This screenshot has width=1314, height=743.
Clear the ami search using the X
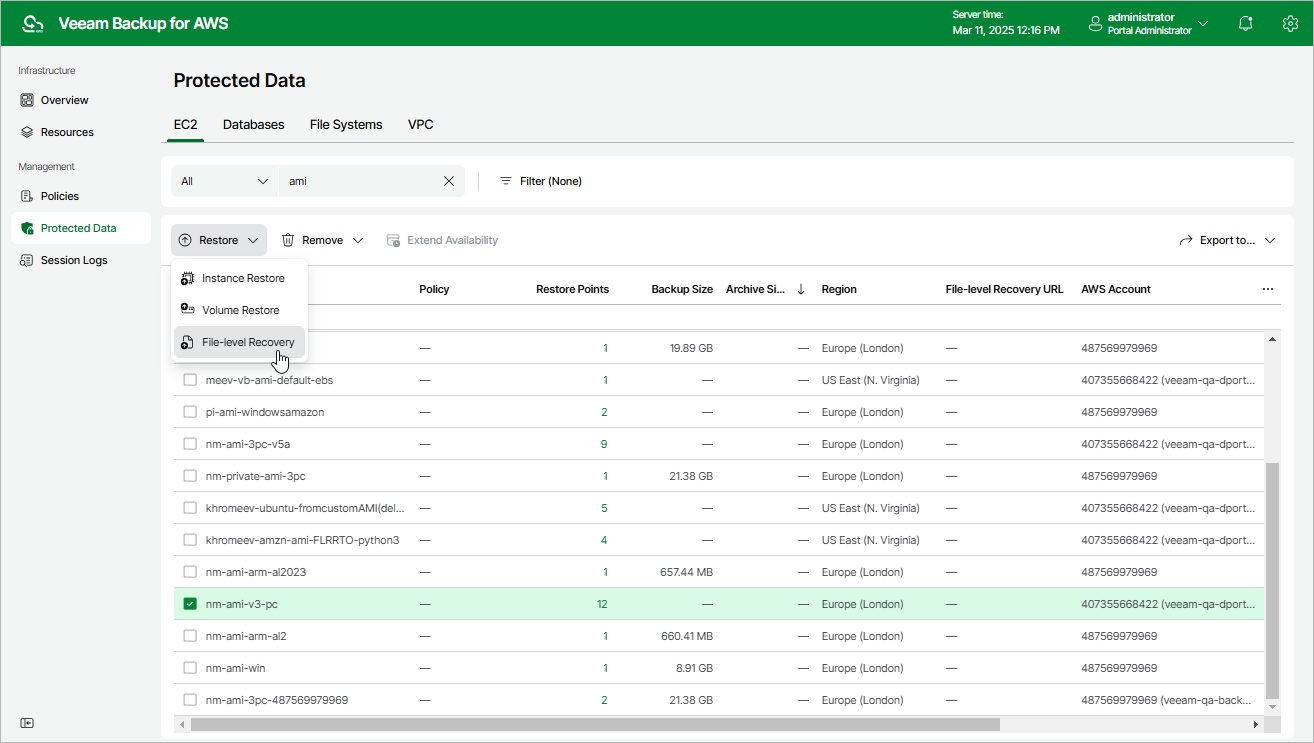(x=449, y=181)
